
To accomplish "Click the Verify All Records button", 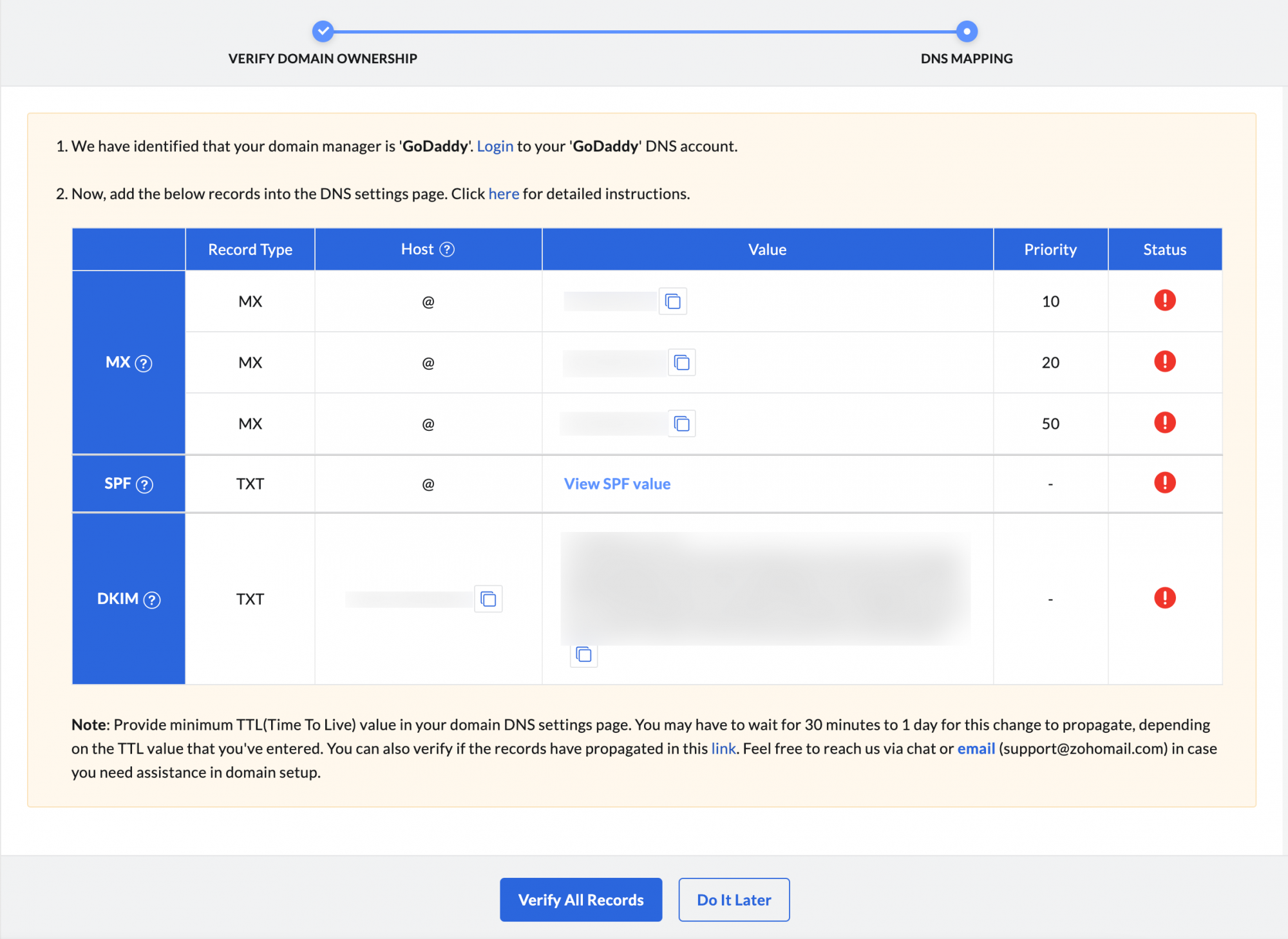I will (581, 899).
